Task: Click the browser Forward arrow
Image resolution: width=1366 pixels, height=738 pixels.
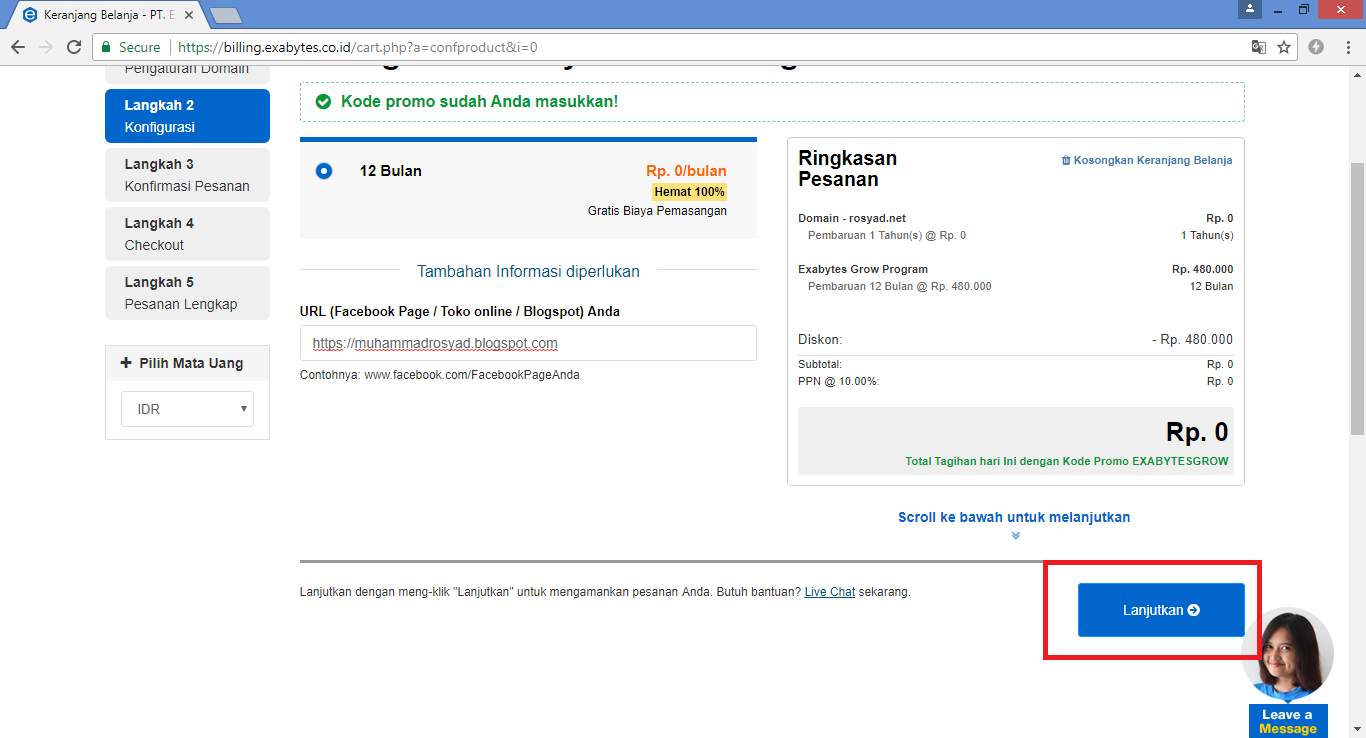Action: click(x=46, y=47)
